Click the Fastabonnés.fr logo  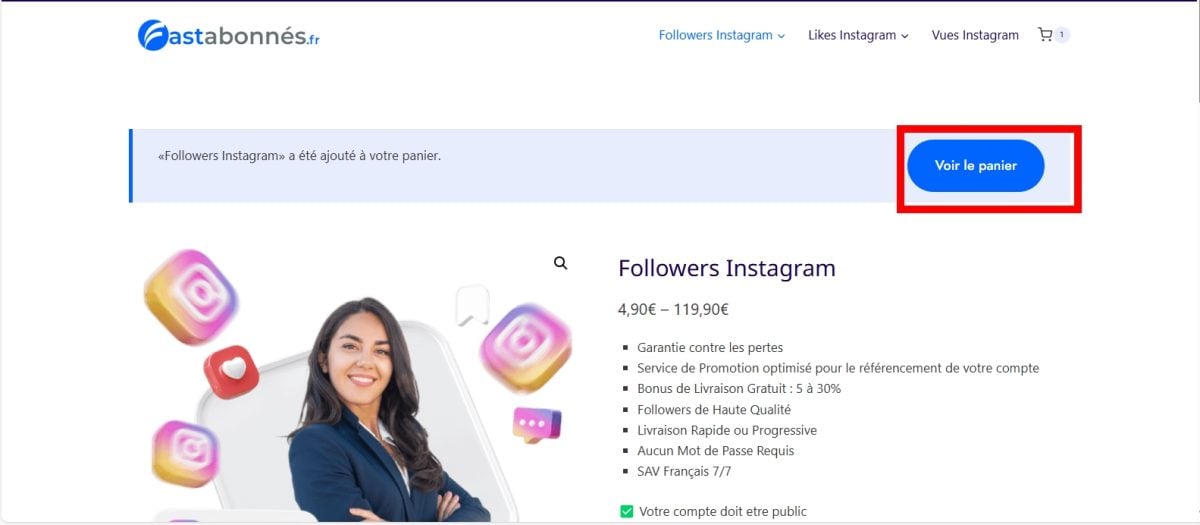pos(229,36)
